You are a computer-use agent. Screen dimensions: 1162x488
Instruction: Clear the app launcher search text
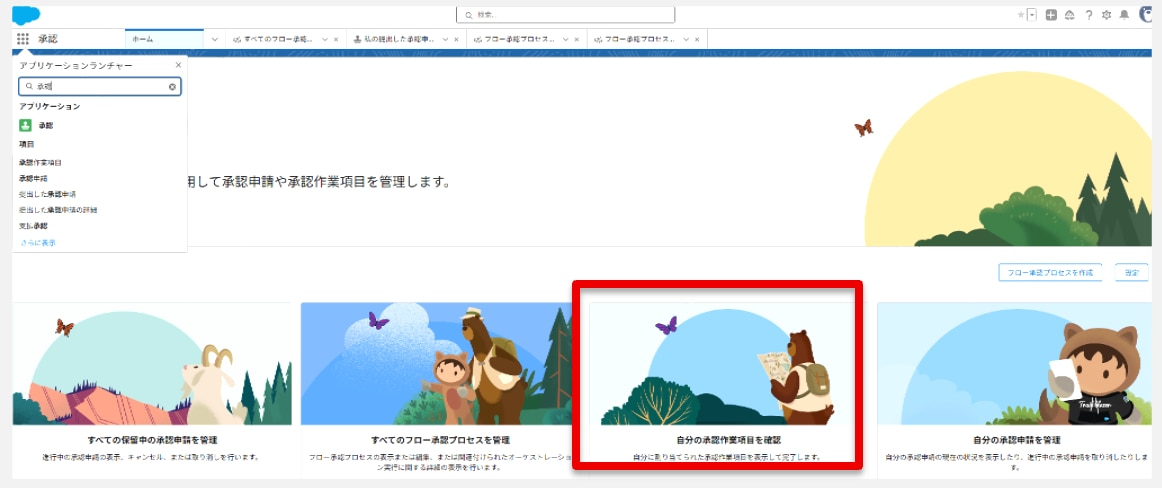tap(172, 87)
